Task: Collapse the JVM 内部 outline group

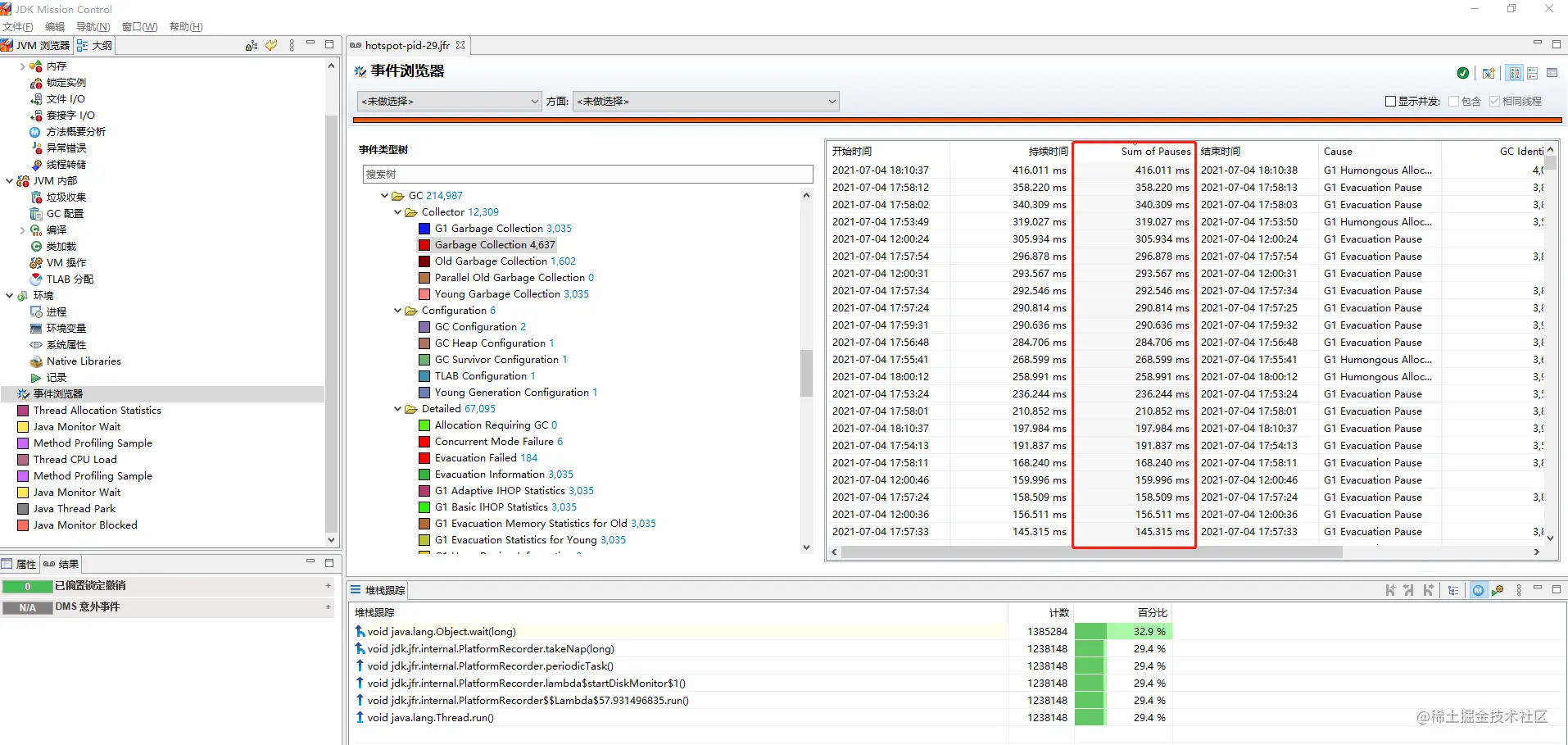Action: tap(9, 181)
